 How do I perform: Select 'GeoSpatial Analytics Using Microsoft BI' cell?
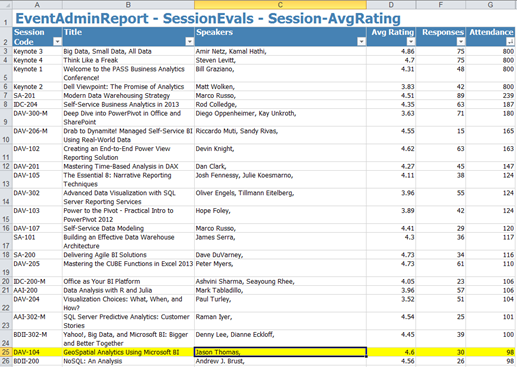128,352
